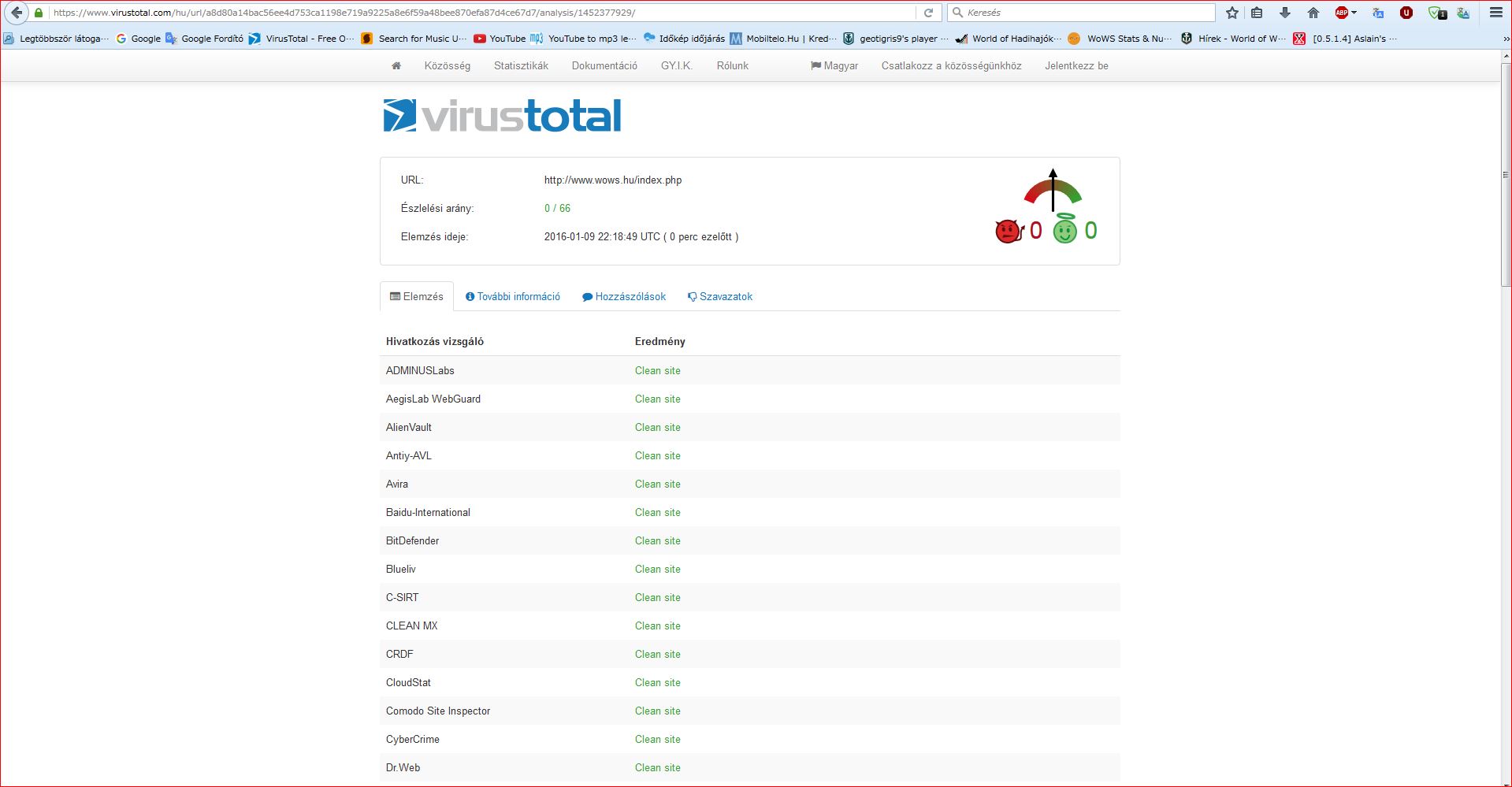Viewport: 1512px width, 787px height.
Task: Open the Legtöbbször látogatott bookmark
Action: 56,39
